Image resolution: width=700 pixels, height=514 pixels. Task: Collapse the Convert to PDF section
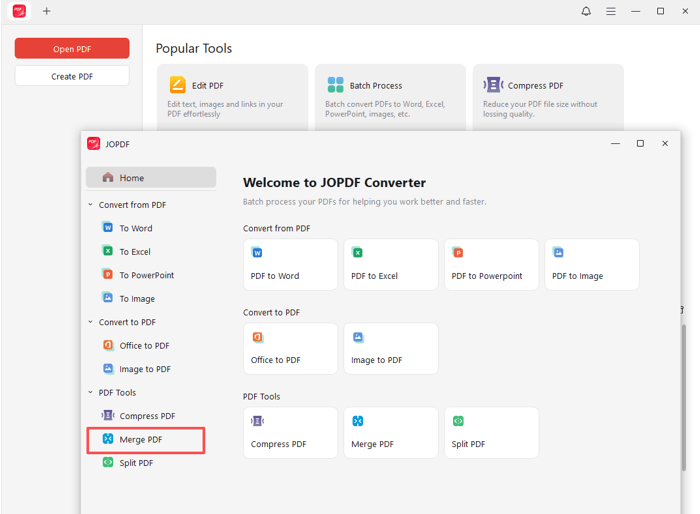(90, 322)
